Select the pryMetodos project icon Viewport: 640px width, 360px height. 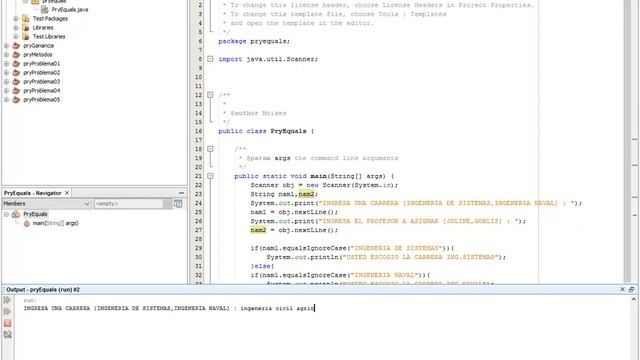point(16,54)
